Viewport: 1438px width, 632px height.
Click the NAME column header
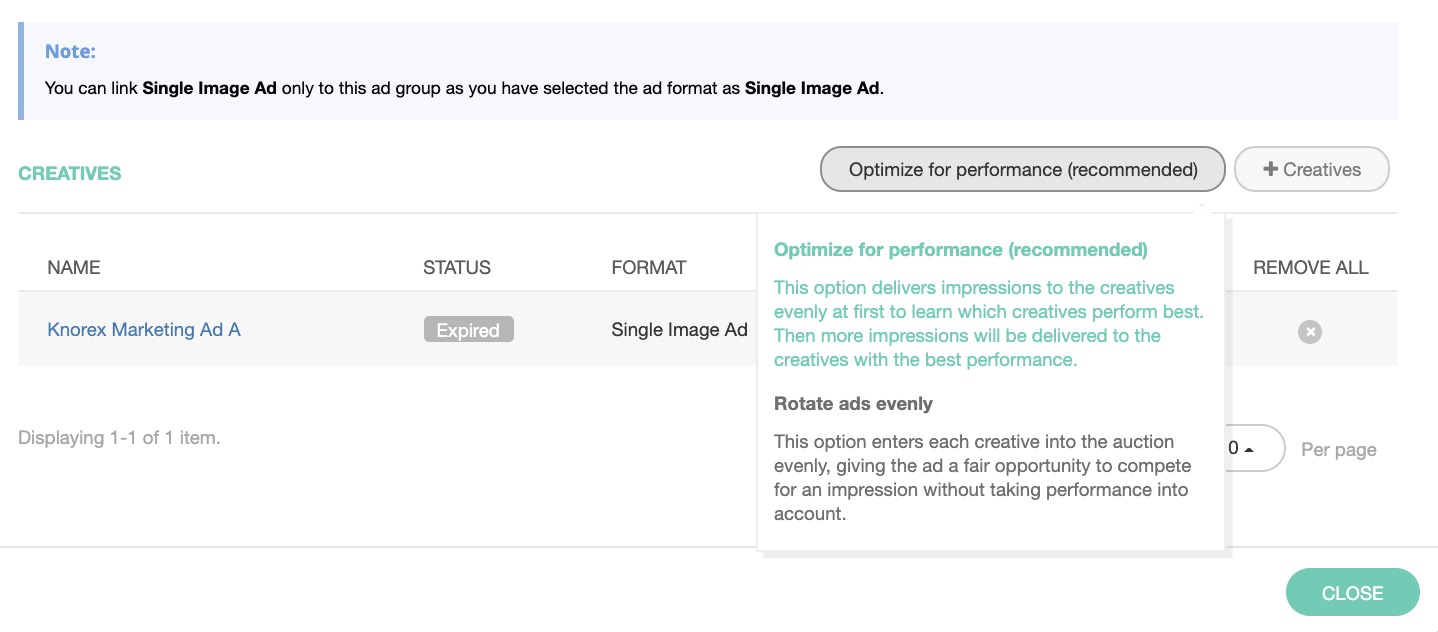click(x=74, y=267)
